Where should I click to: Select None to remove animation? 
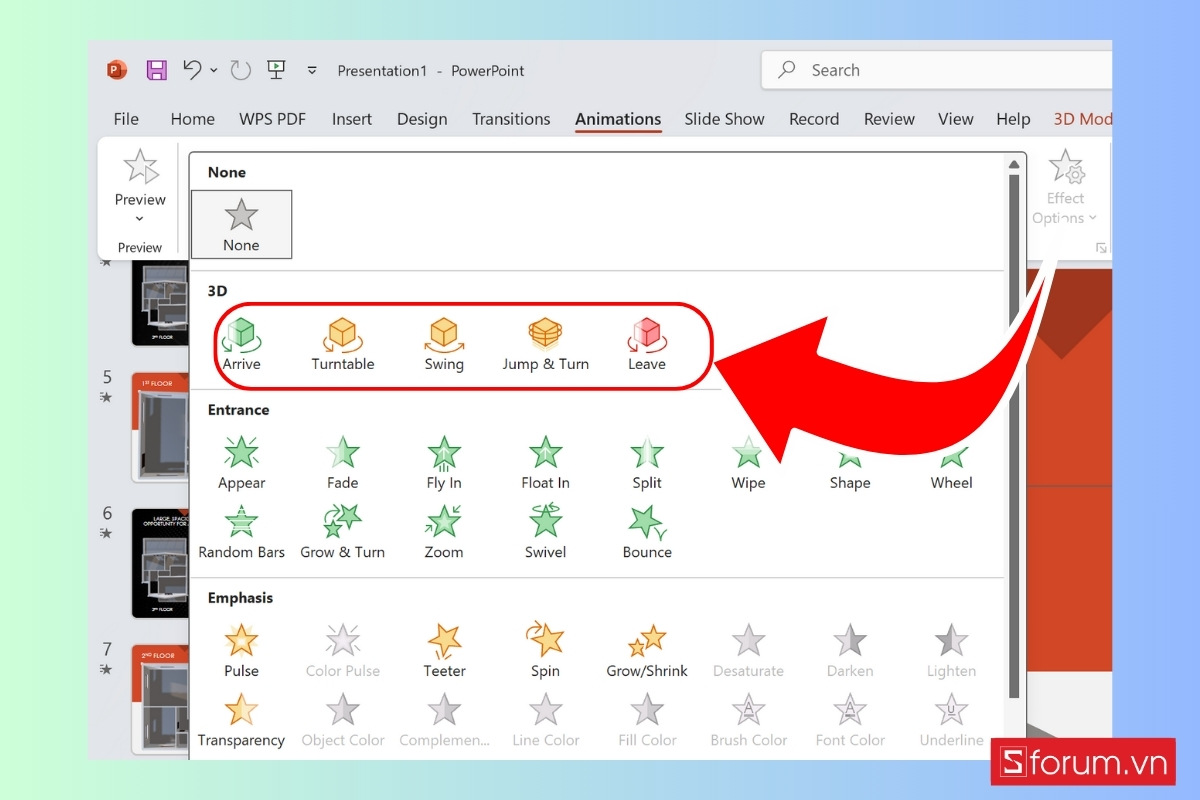[x=241, y=225]
